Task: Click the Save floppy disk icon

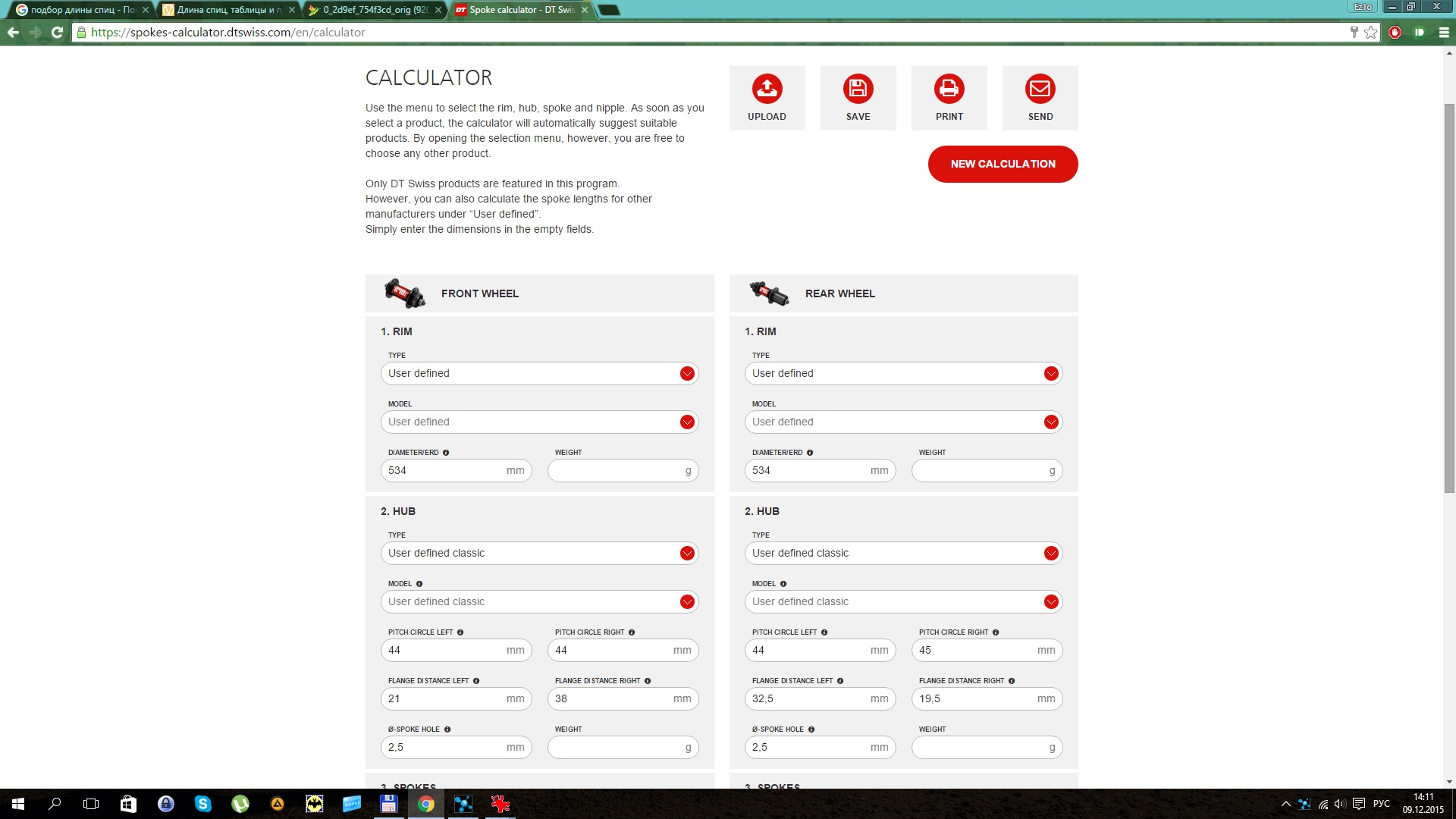Action: (858, 89)
